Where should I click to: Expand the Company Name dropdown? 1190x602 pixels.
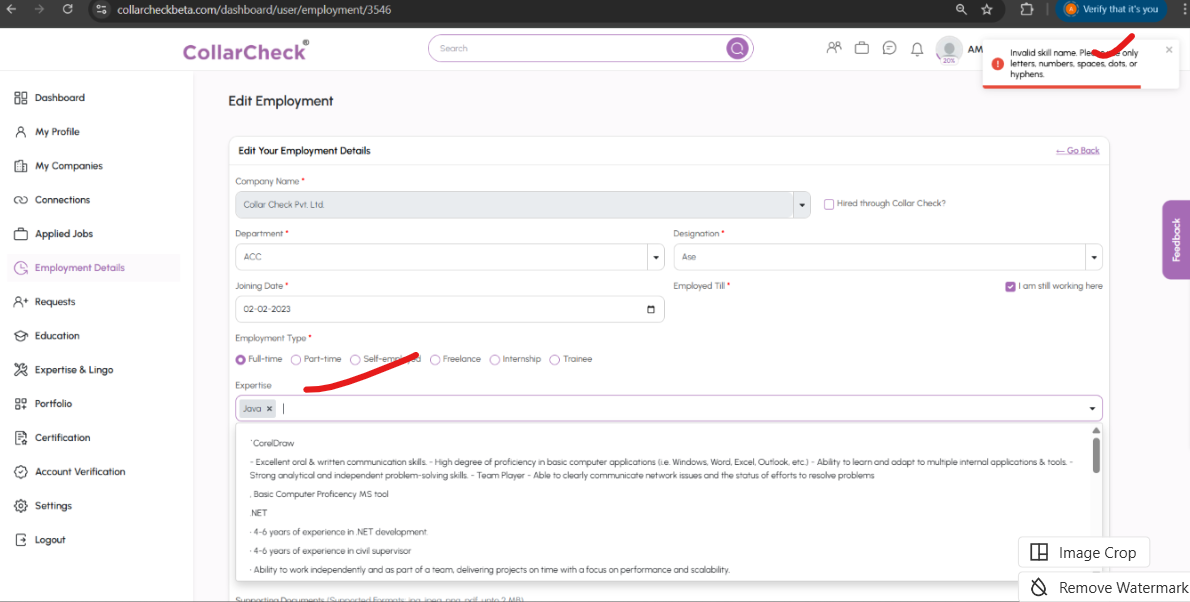[801, 205]
